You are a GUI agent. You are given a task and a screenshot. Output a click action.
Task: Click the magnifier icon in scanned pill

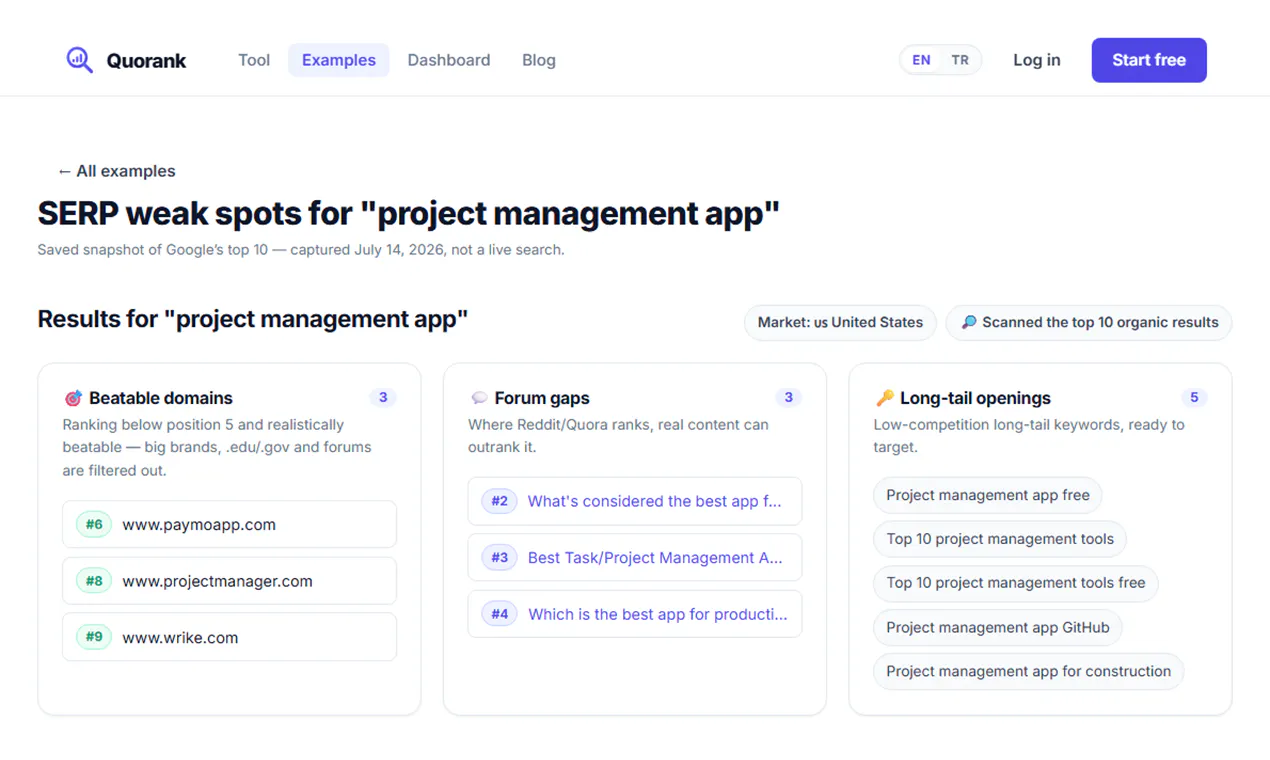tap(969, 322)
